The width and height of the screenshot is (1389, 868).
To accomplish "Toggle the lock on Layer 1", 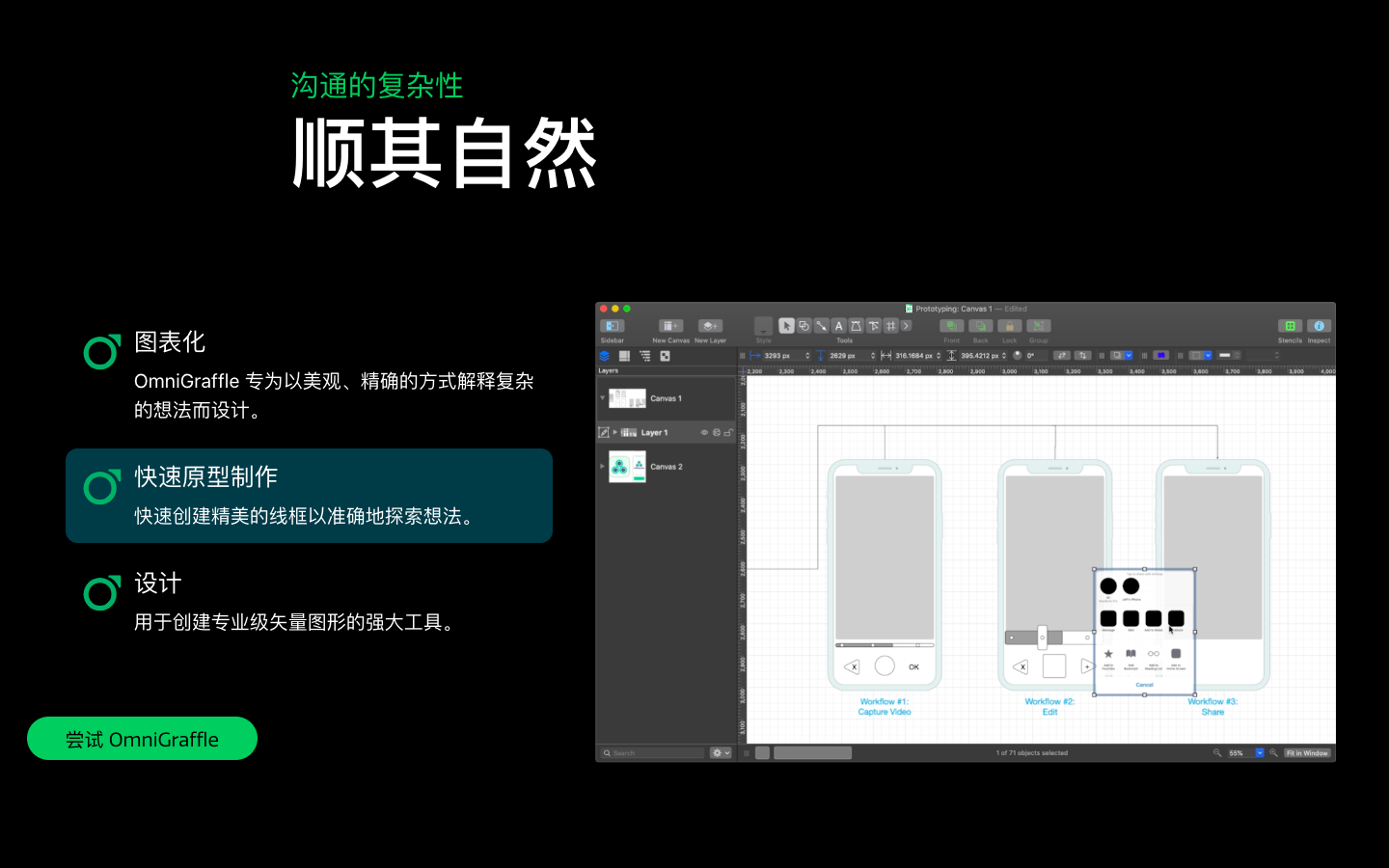I will pos(729,432).
